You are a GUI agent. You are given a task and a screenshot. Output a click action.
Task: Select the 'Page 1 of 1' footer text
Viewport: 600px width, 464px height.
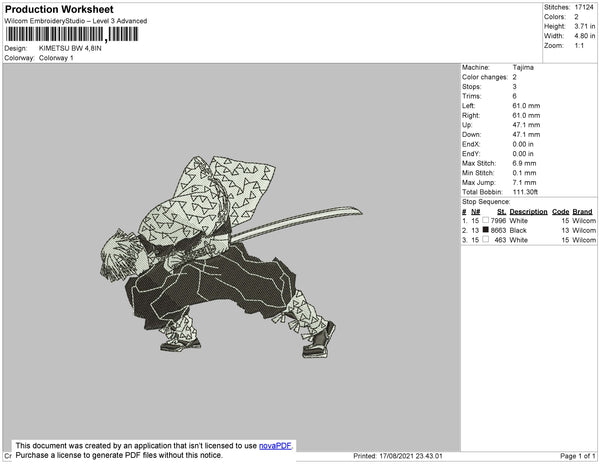point(578,456)
